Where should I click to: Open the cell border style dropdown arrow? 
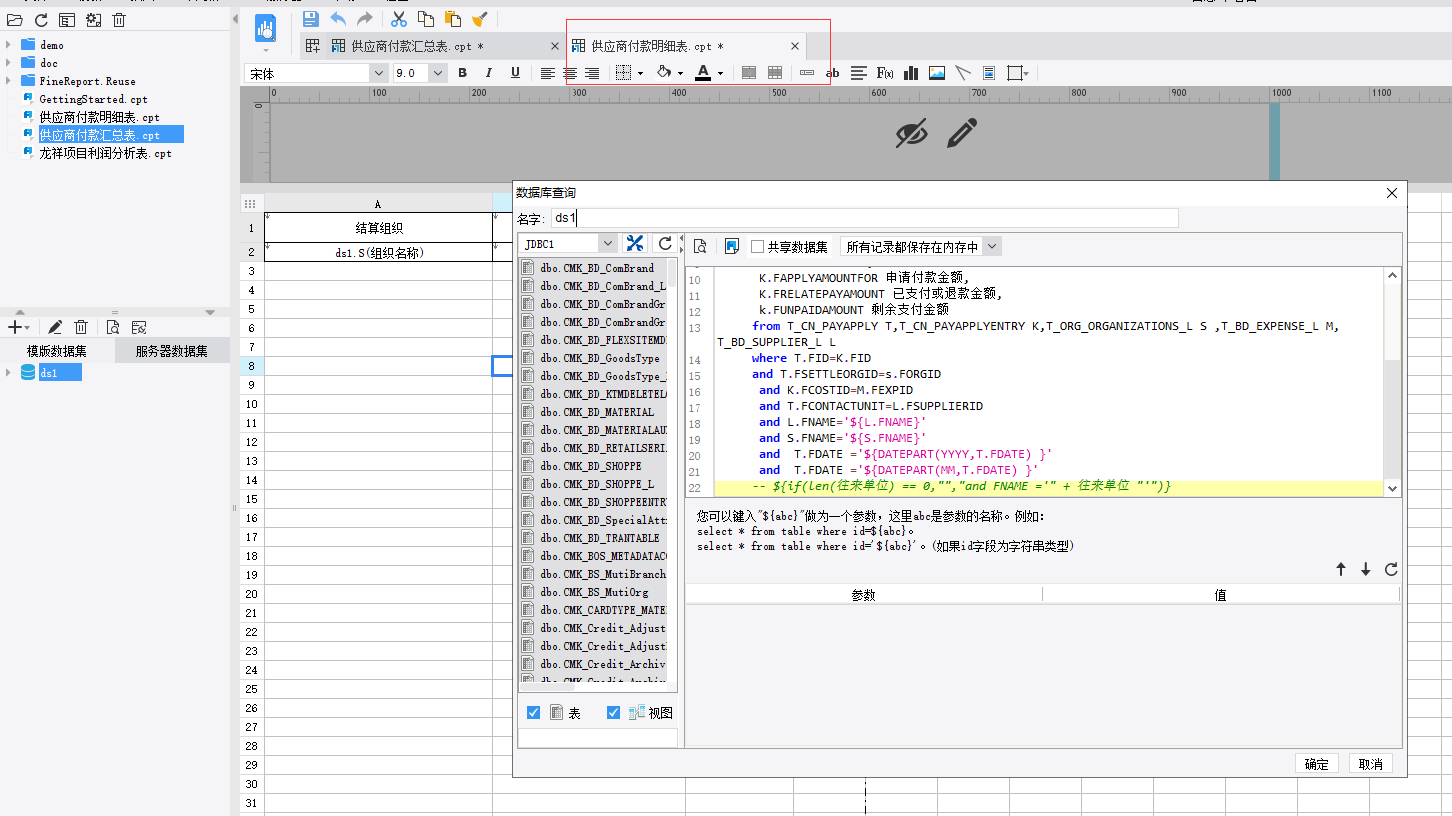click(x=640, y=73)
